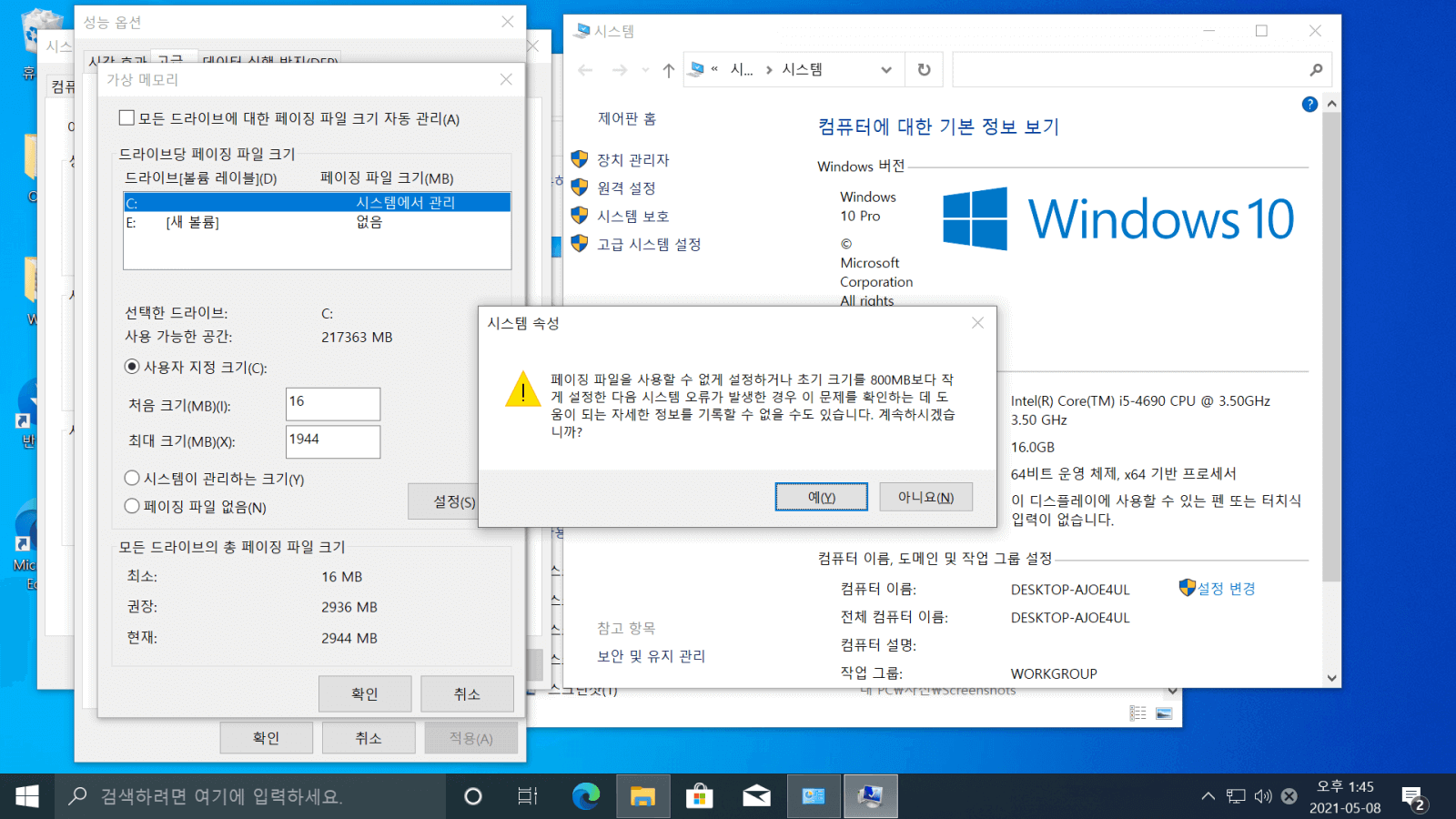Click the shield icon beside 장치 관리자
Screen dimensions: 1456x819
(x=580, y=159)
